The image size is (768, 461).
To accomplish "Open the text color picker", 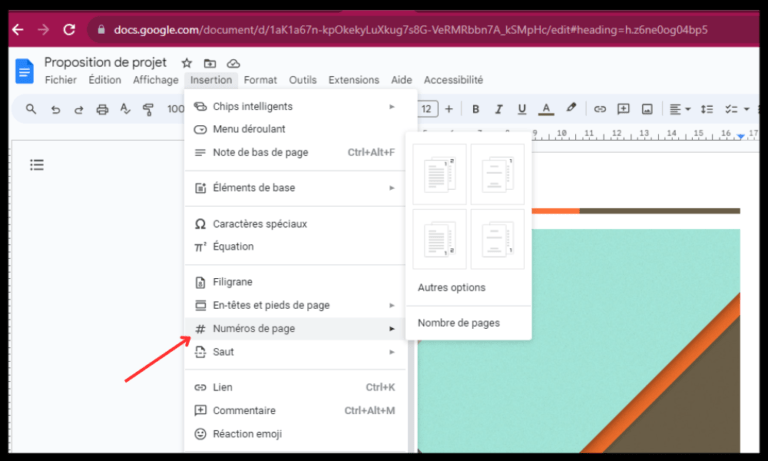I will [546, 109].
